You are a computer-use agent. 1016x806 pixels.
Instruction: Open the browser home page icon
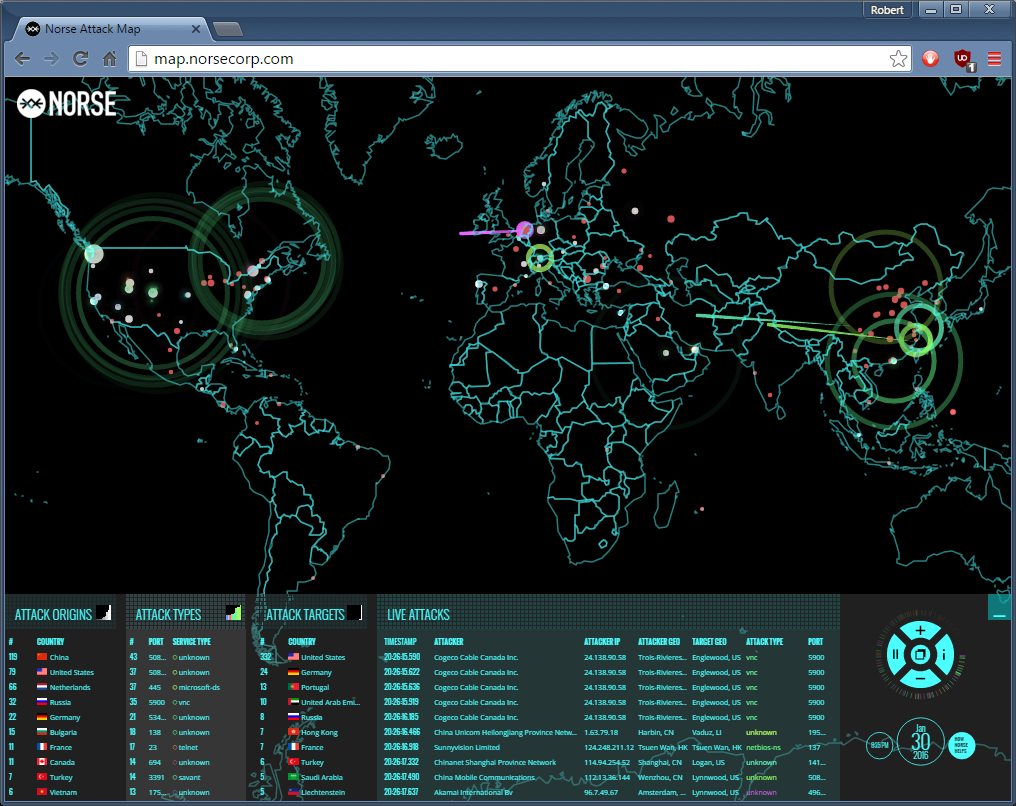[x=110, y=59]
